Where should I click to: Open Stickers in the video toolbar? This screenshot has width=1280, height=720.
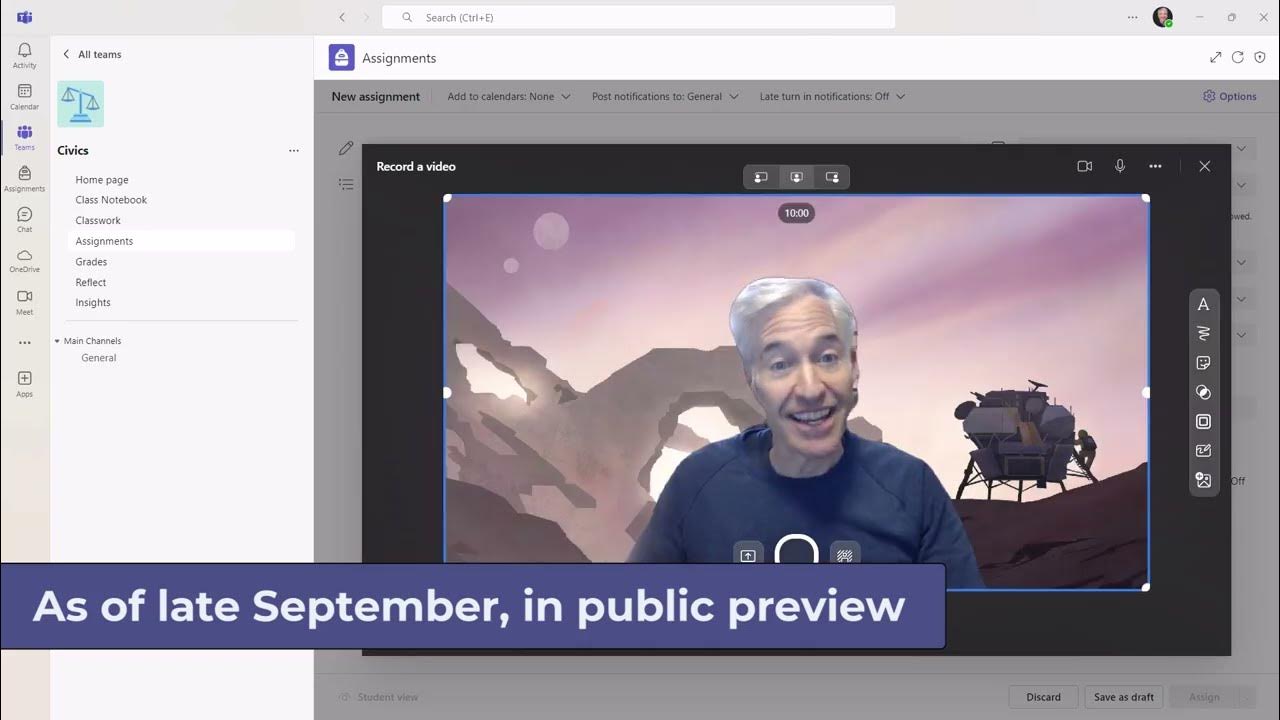tap(1203, 363)
